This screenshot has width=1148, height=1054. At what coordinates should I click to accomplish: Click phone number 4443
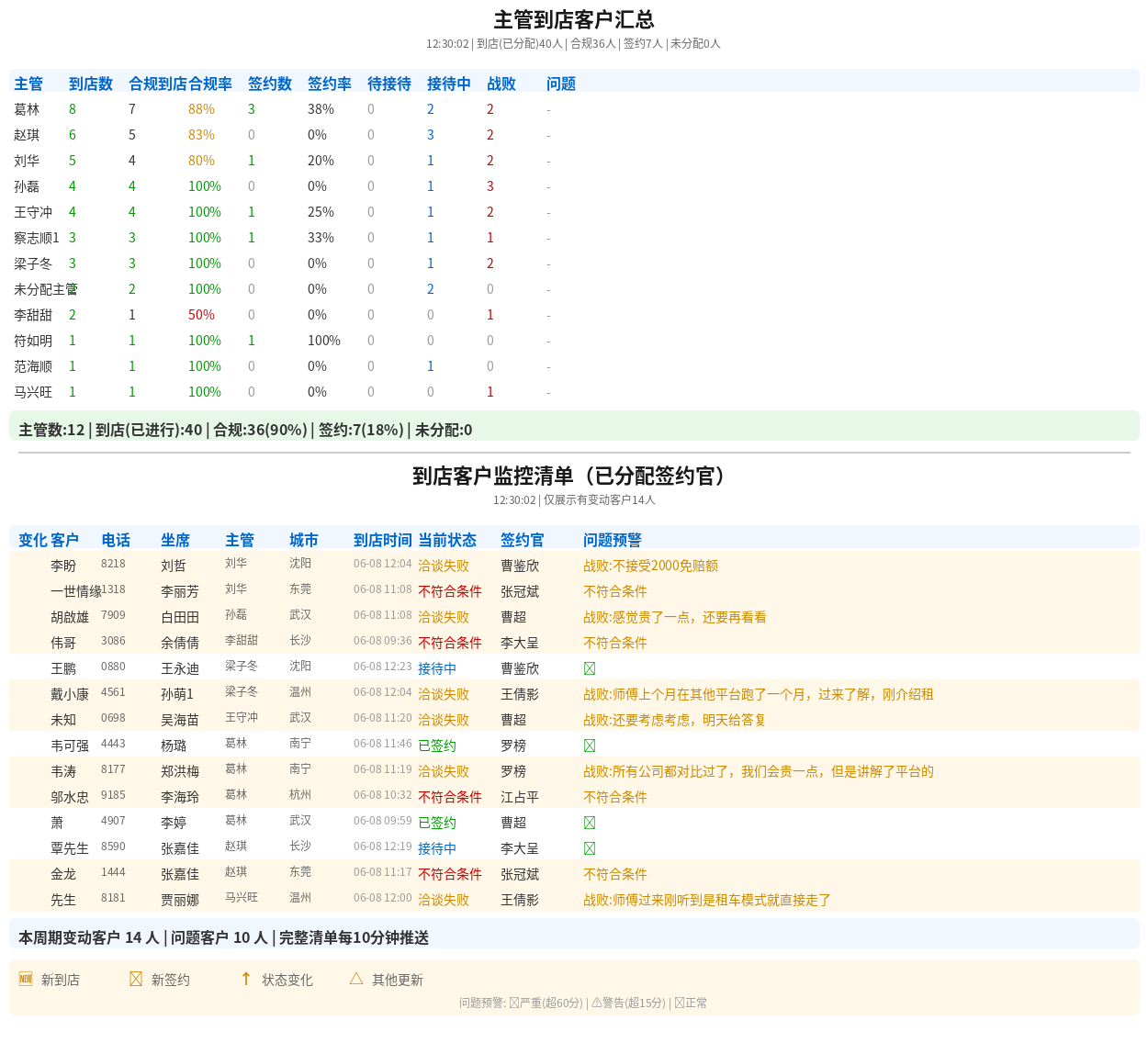[x=113, y=744]
